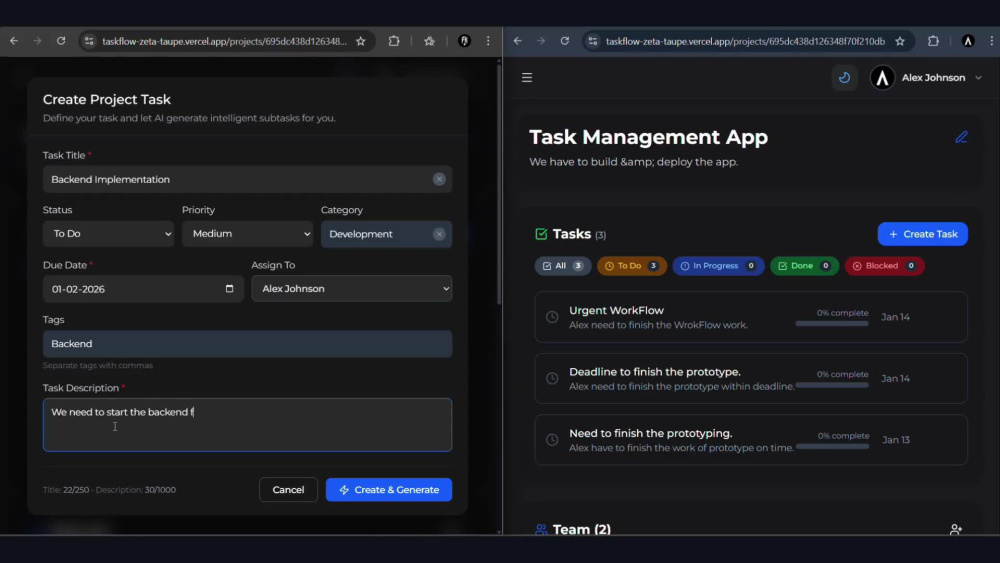
Task: Filter tasks by Blocked tab
Action: pyautogui.click(x=884, y=266)
